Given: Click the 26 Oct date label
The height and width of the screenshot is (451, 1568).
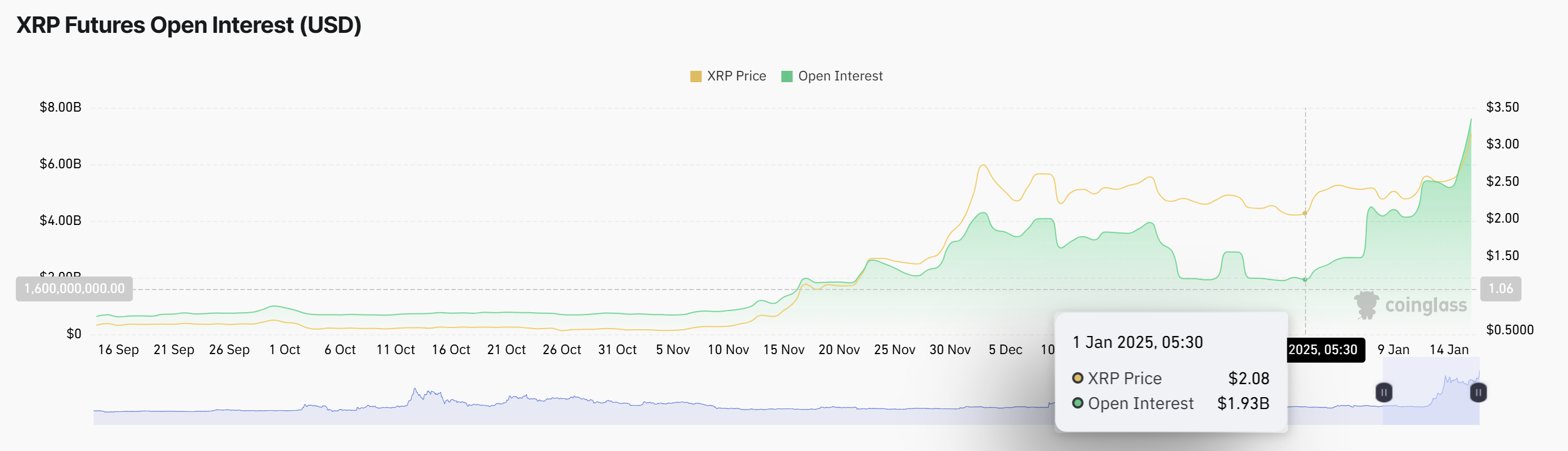Looking at the screenshot, I should pyautogui.click(x=562, y=350).
